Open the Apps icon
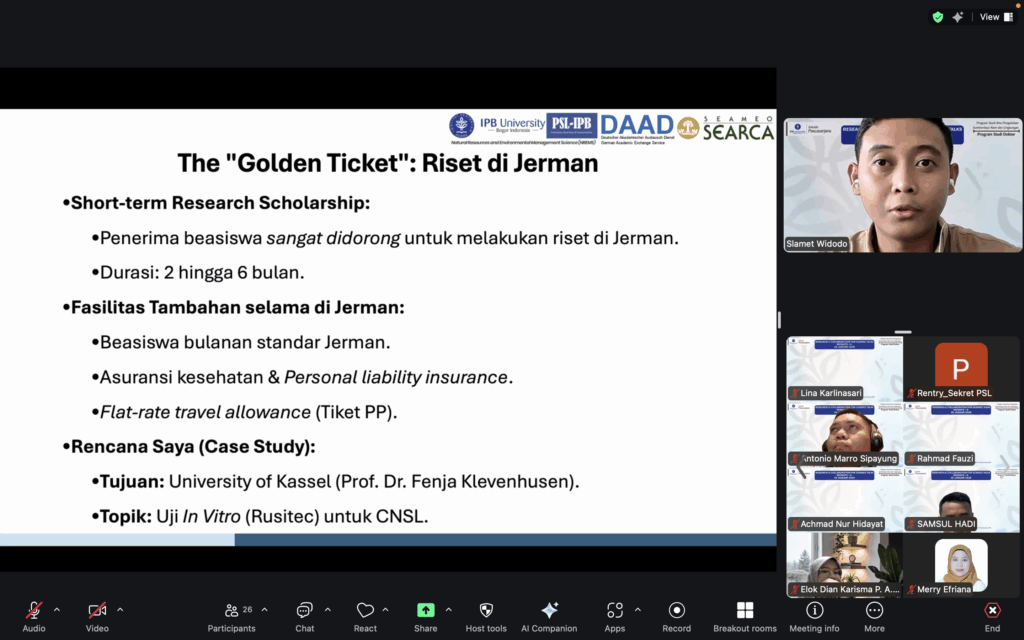1024x640 pixels. (614, 611)
